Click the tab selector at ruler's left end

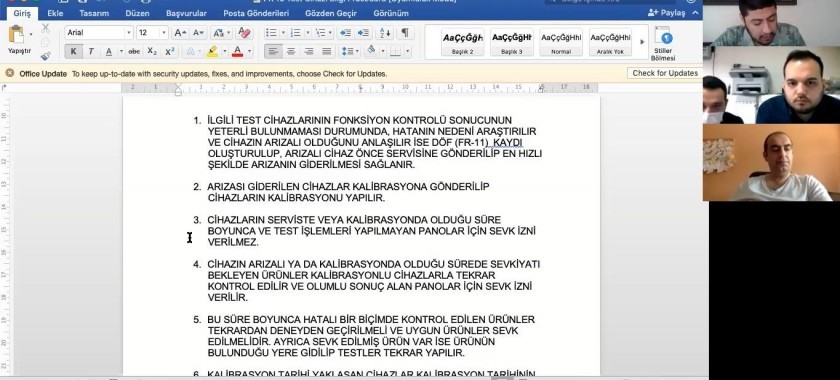(5, 87)
